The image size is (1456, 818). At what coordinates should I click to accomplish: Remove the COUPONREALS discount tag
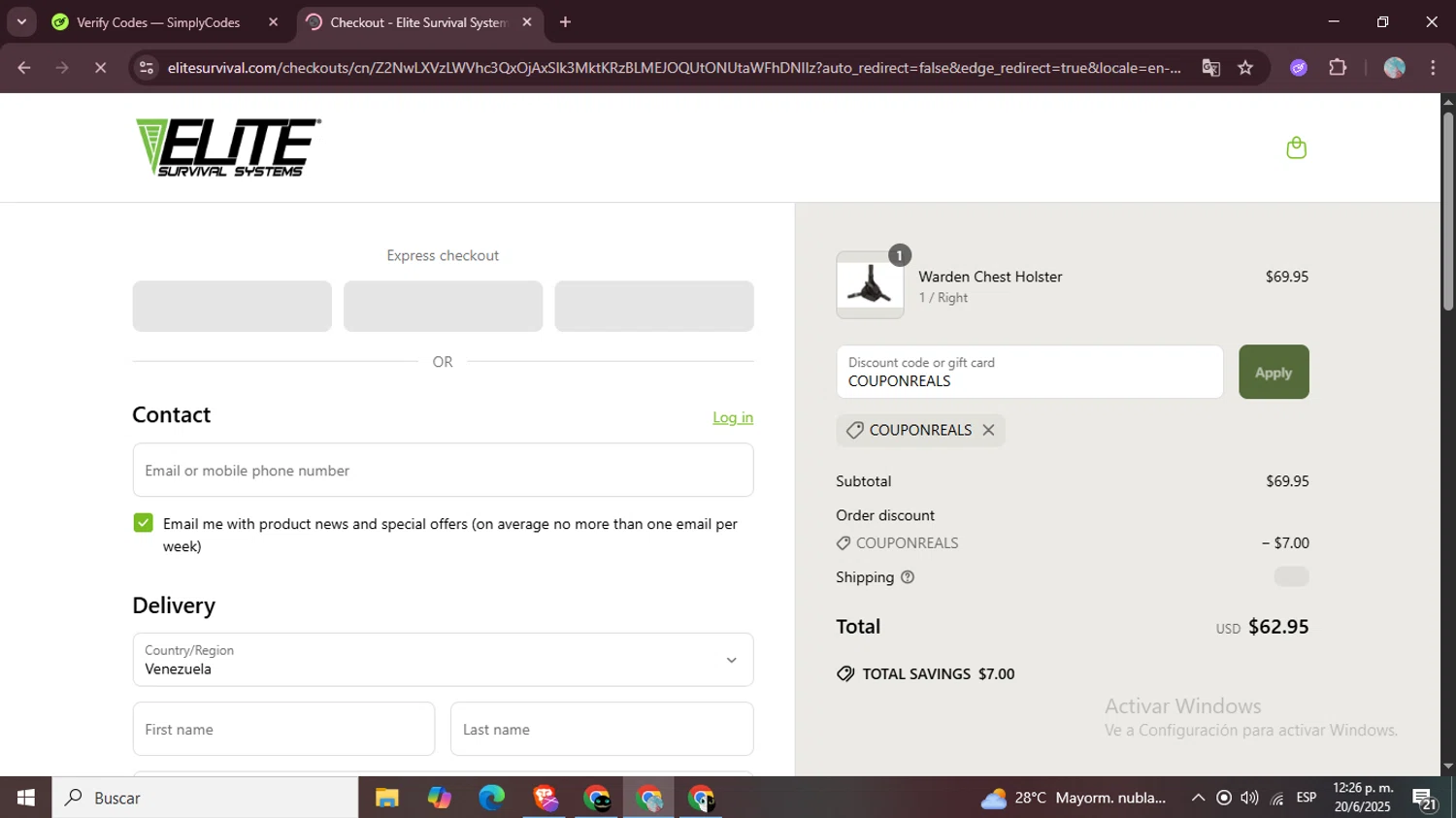[x=988, y=430]
